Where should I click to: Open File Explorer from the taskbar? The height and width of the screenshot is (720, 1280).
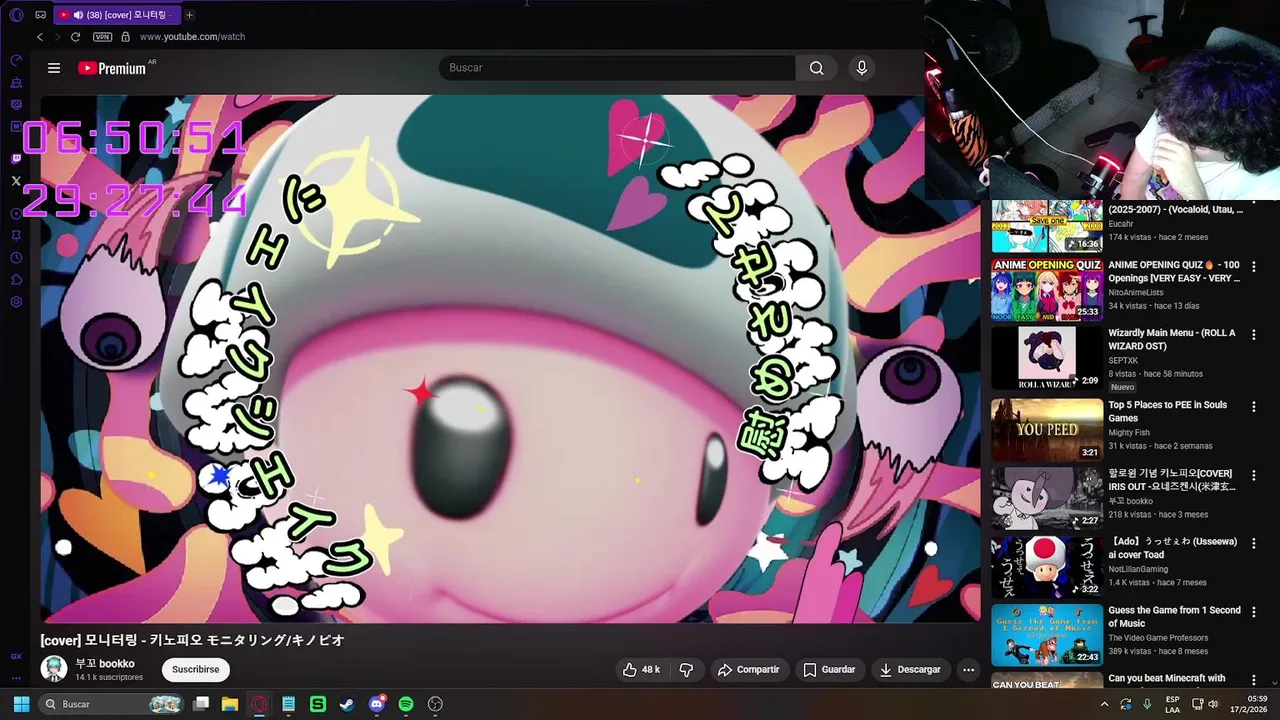pyautogui.click(x=229, y=704)
